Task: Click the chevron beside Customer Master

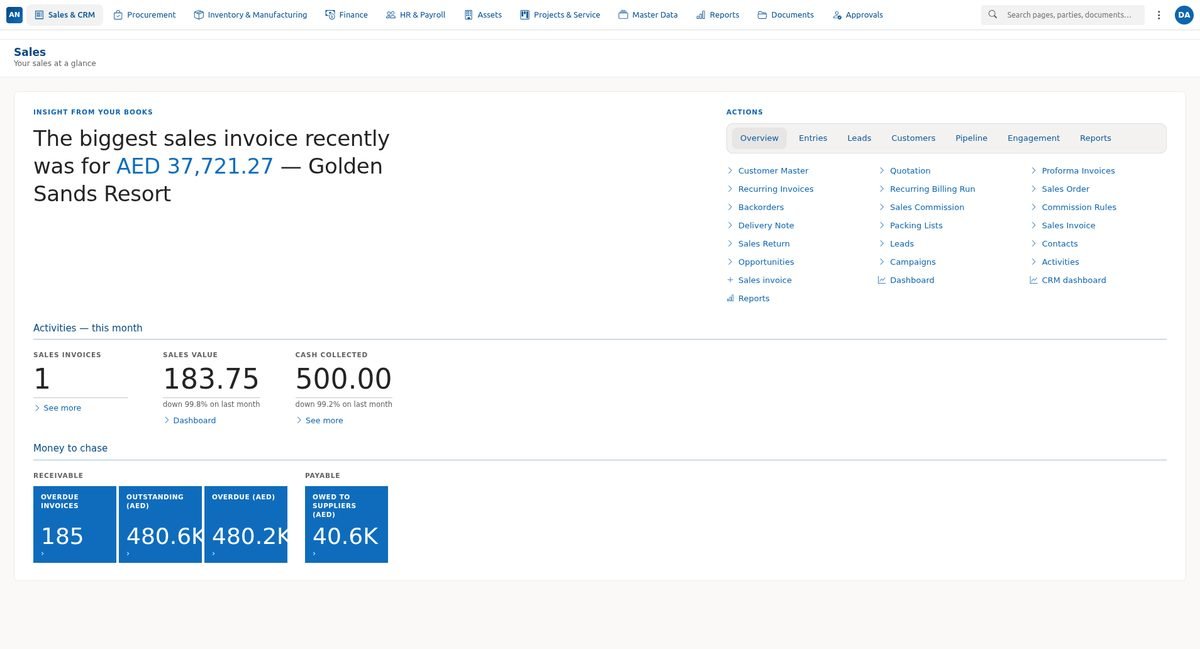Action: pyautogui.click(x=730, y=171)
